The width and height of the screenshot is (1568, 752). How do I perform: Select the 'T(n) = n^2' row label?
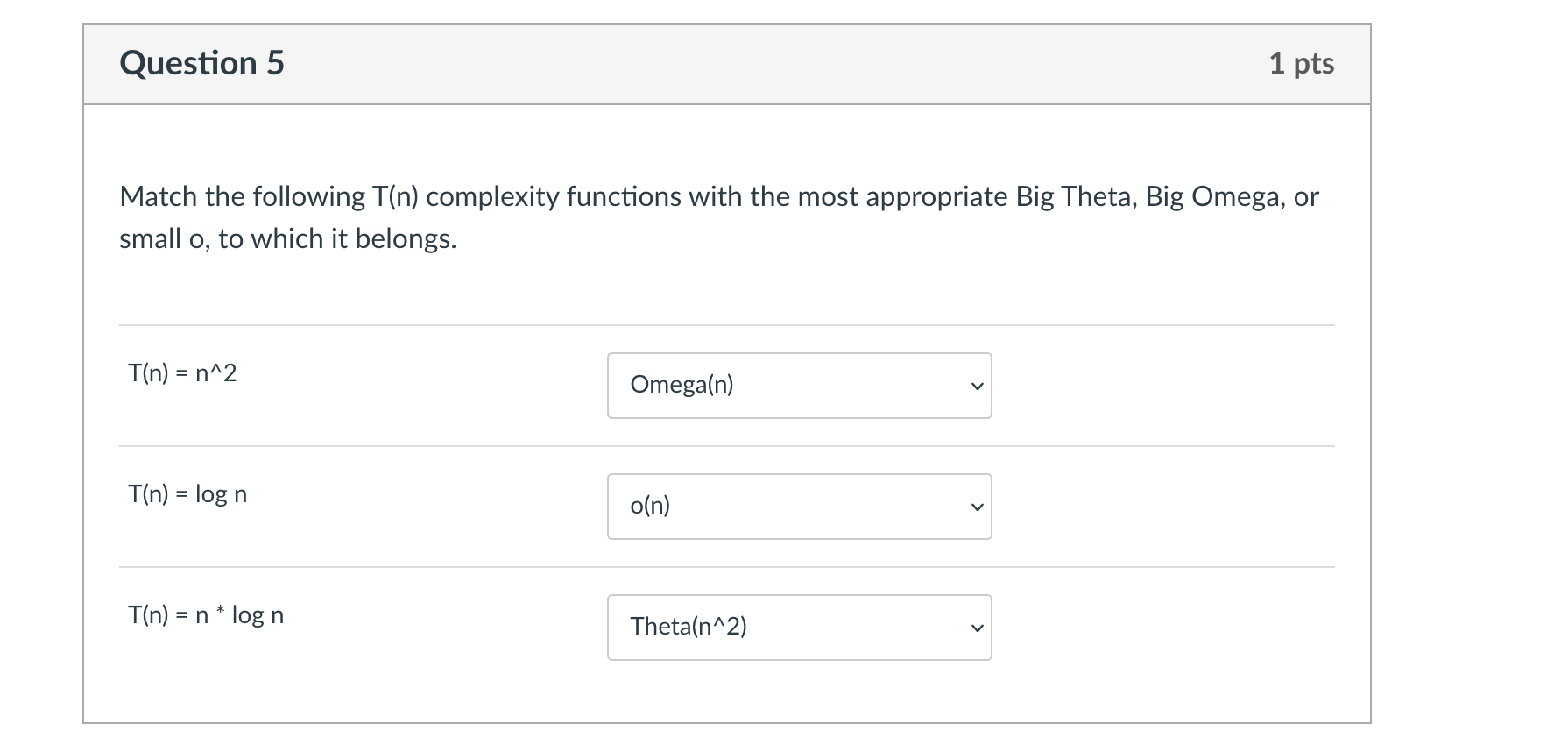(x=182, y=373)
